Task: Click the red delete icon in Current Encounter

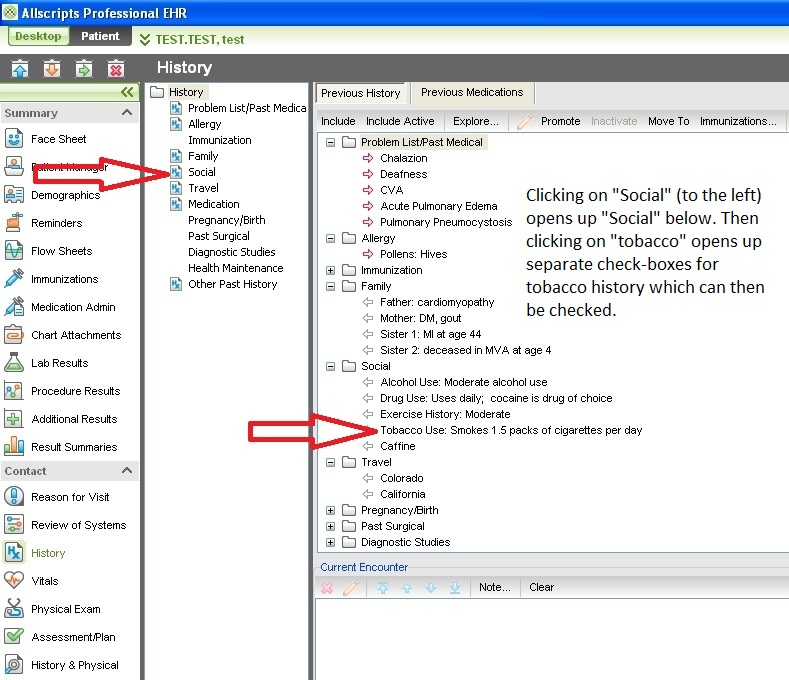Action: point(327,587)
